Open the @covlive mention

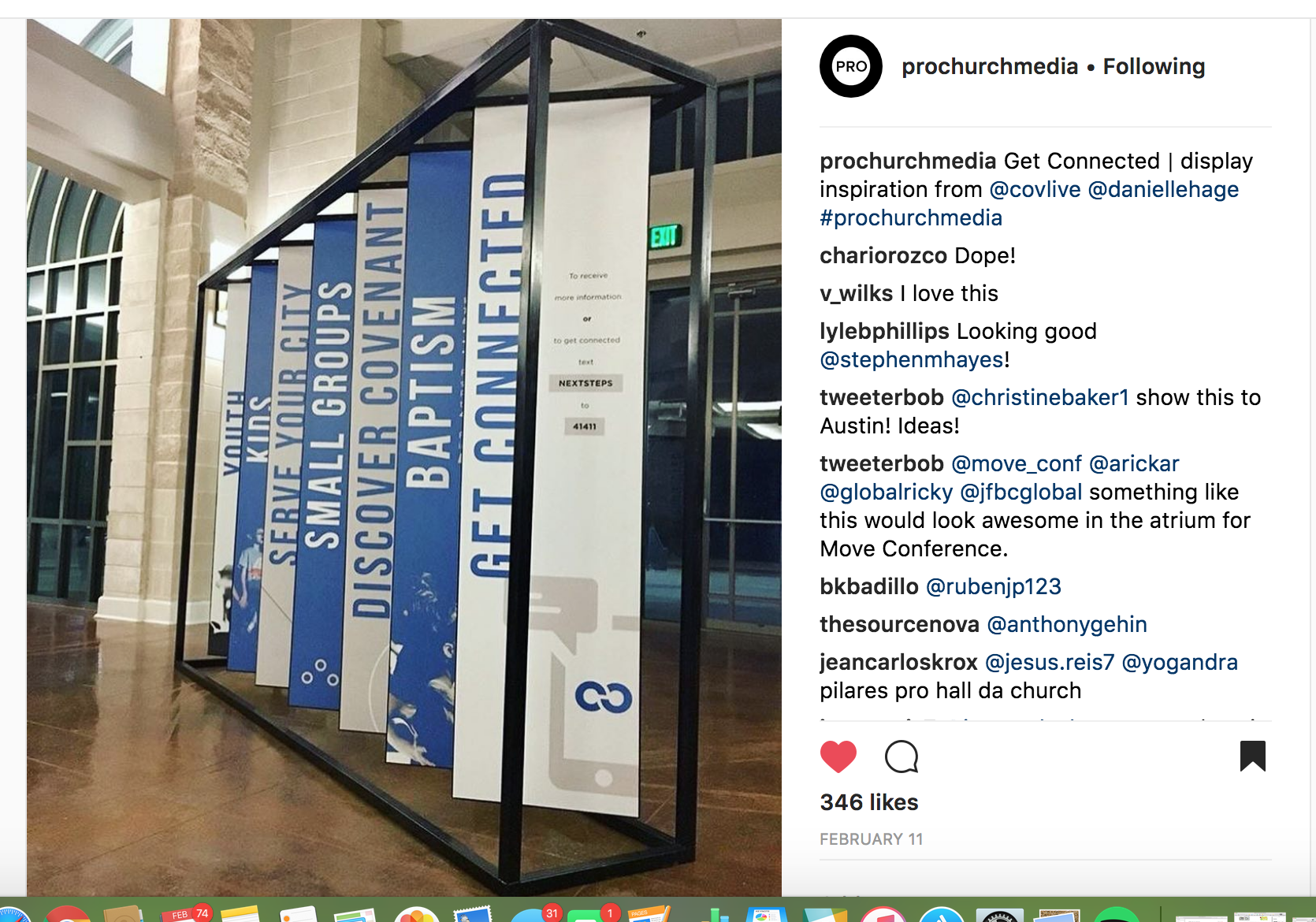tap(1035, 189)
